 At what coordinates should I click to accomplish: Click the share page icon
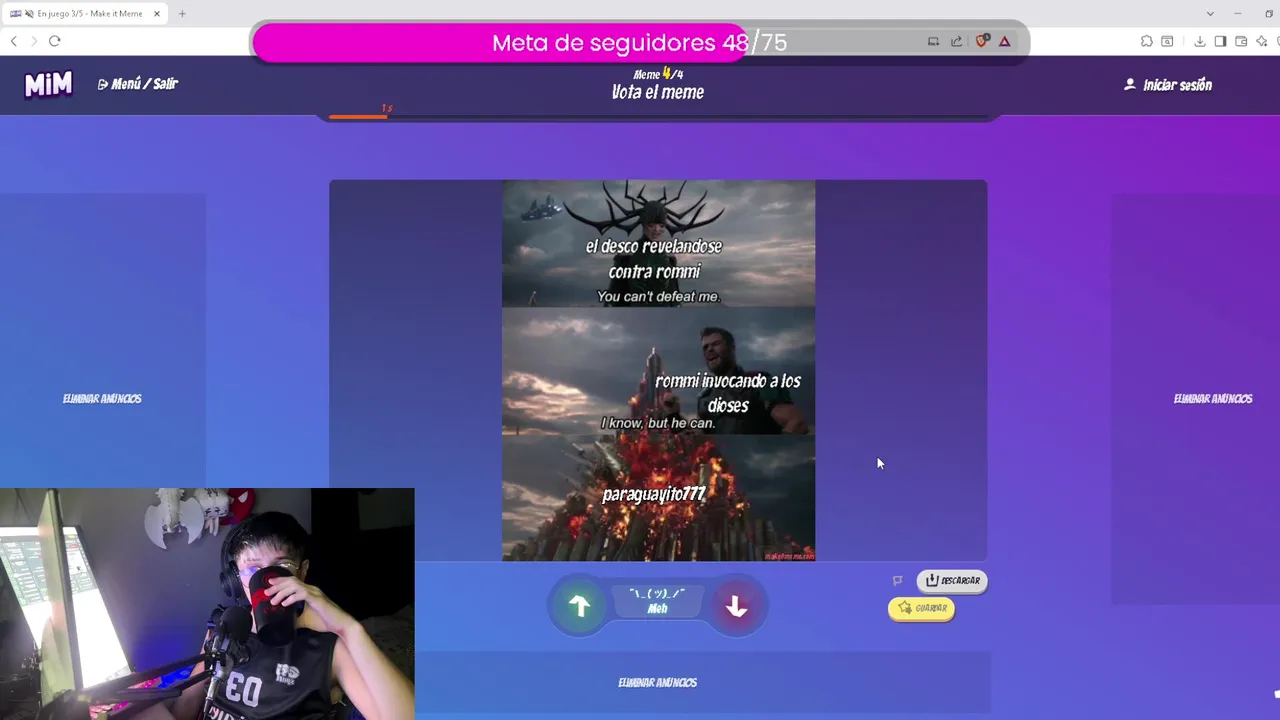coord(956,41)
